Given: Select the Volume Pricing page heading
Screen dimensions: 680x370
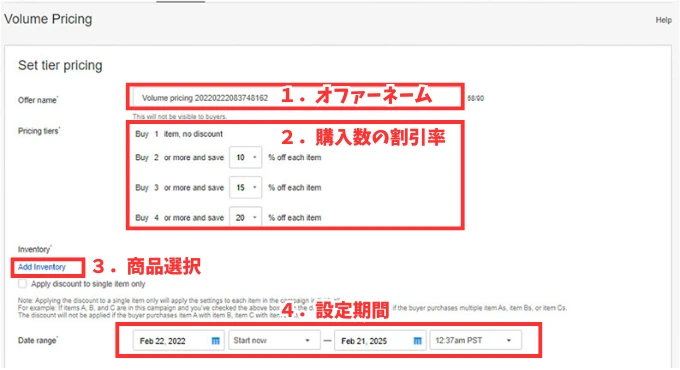Looking at the screenshot, I should point(48,19).
